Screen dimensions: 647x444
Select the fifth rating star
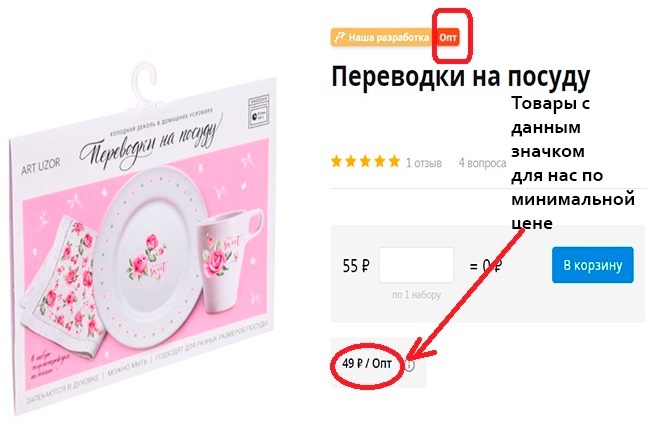pyautogui.click(x=394, y=161)
